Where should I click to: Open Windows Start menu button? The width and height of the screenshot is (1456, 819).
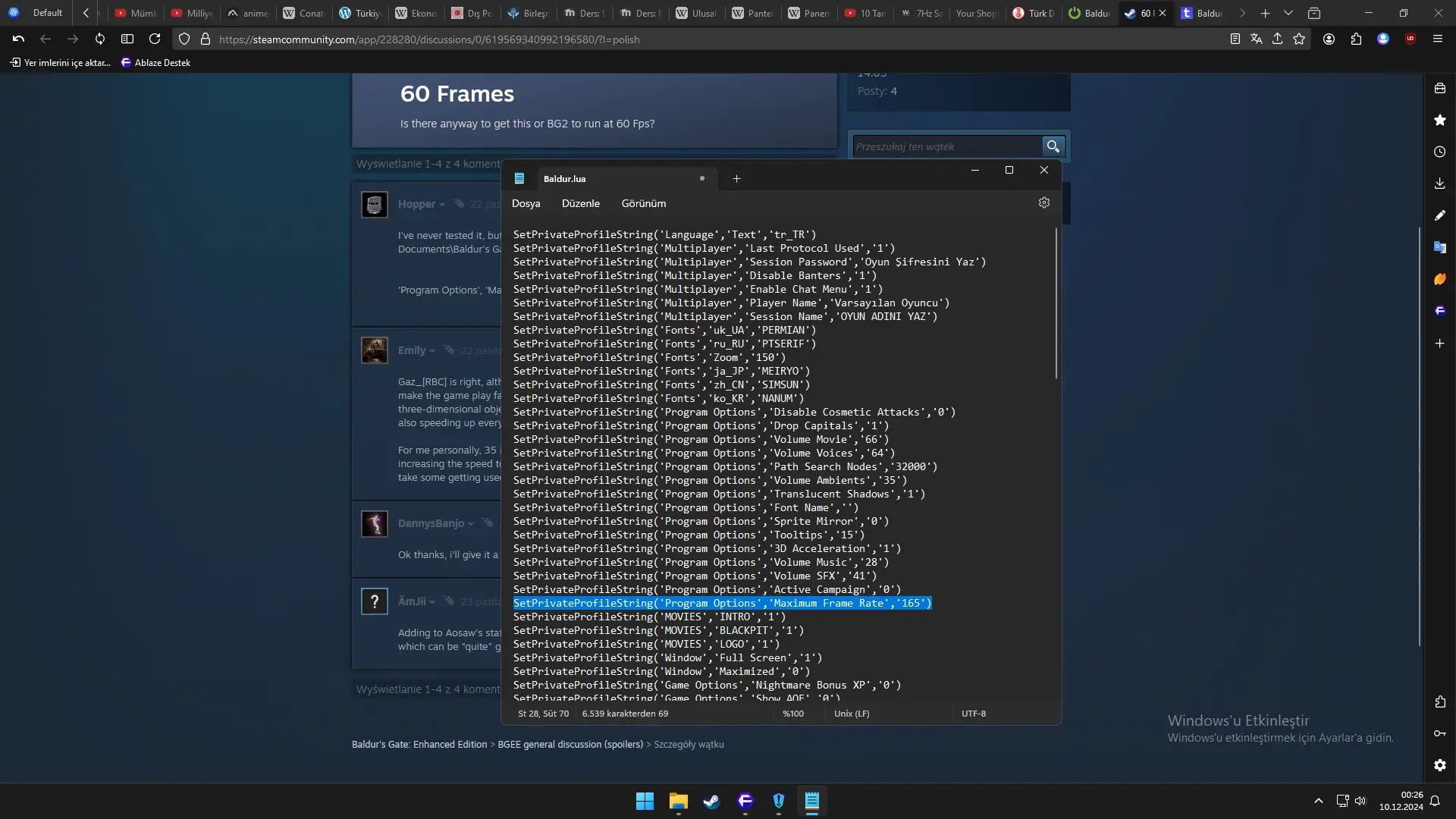(x=645, y=801)
